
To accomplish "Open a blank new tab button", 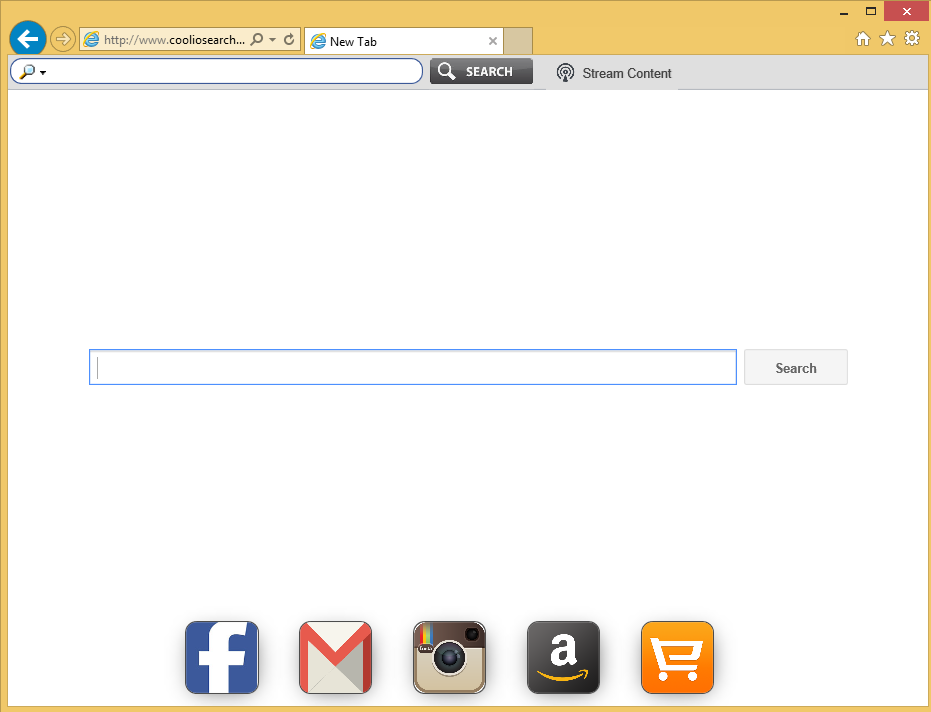I will 518,41.
